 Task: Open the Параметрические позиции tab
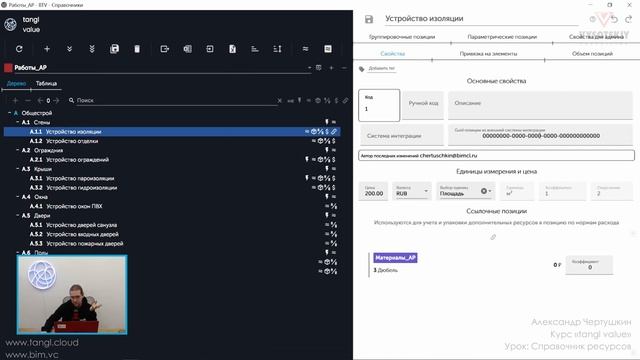pos(502,37)
